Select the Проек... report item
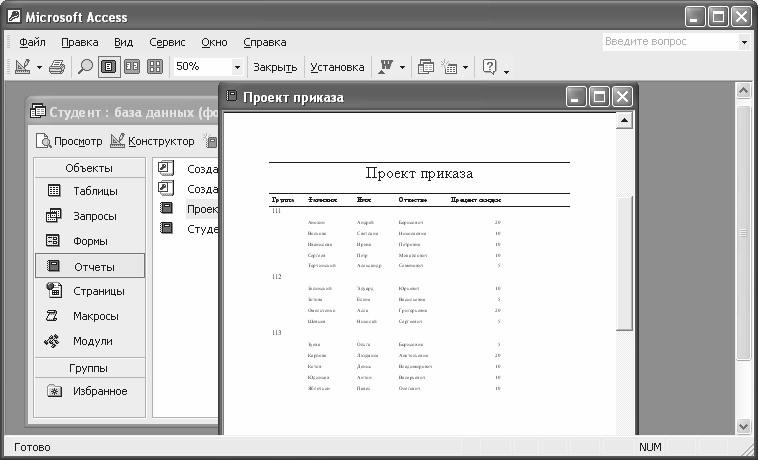Image resolution: width=758 pixels, height=460 pixels. pos(187,209)
